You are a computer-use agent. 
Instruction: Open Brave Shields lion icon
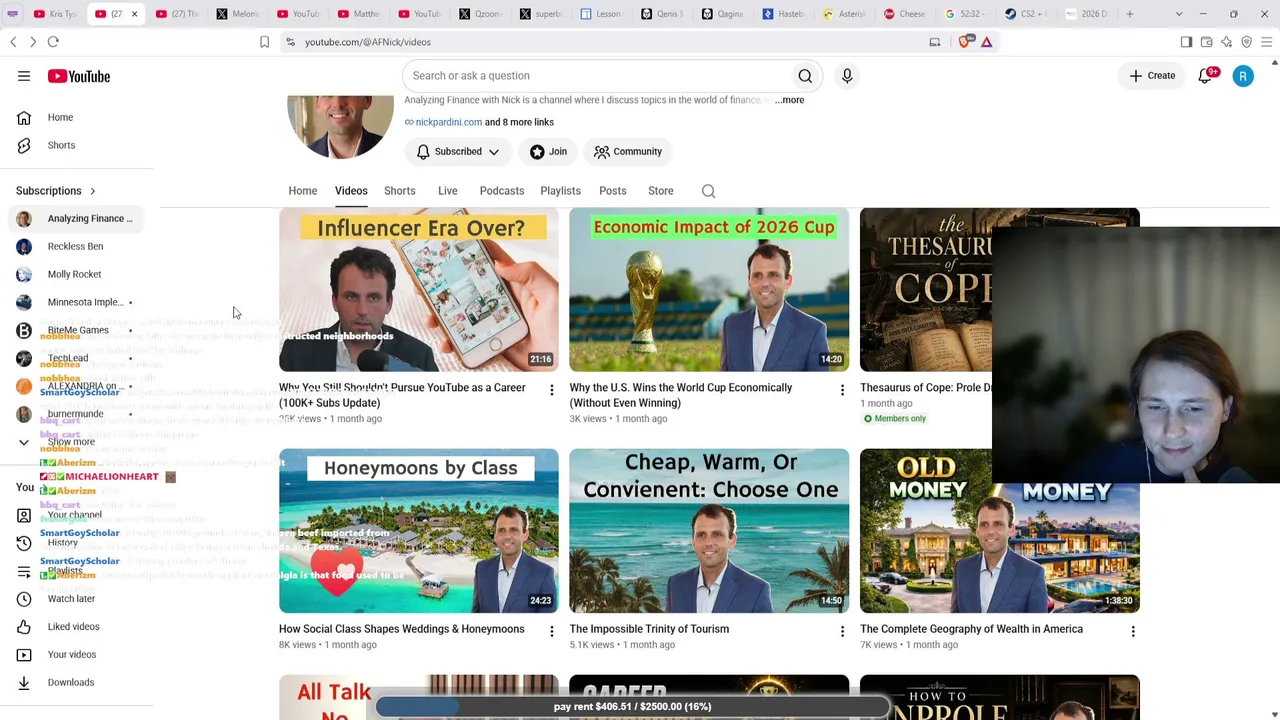[965, 42]
